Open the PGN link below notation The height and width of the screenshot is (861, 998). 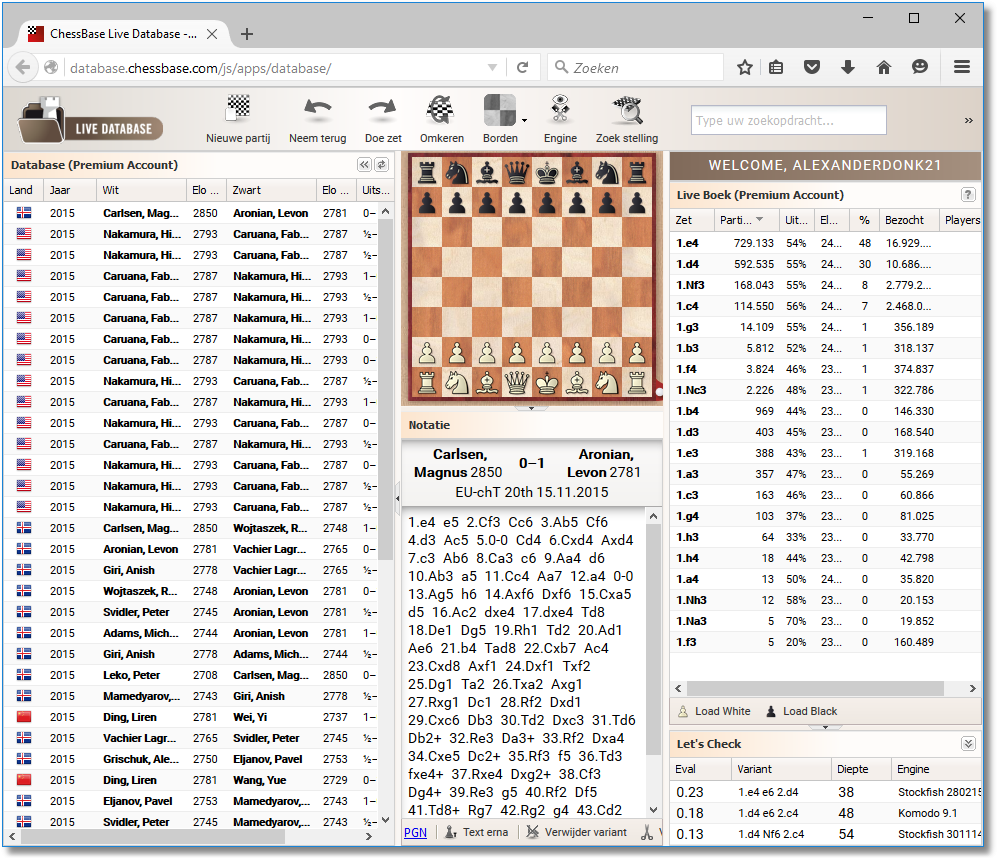coord(414,832)
